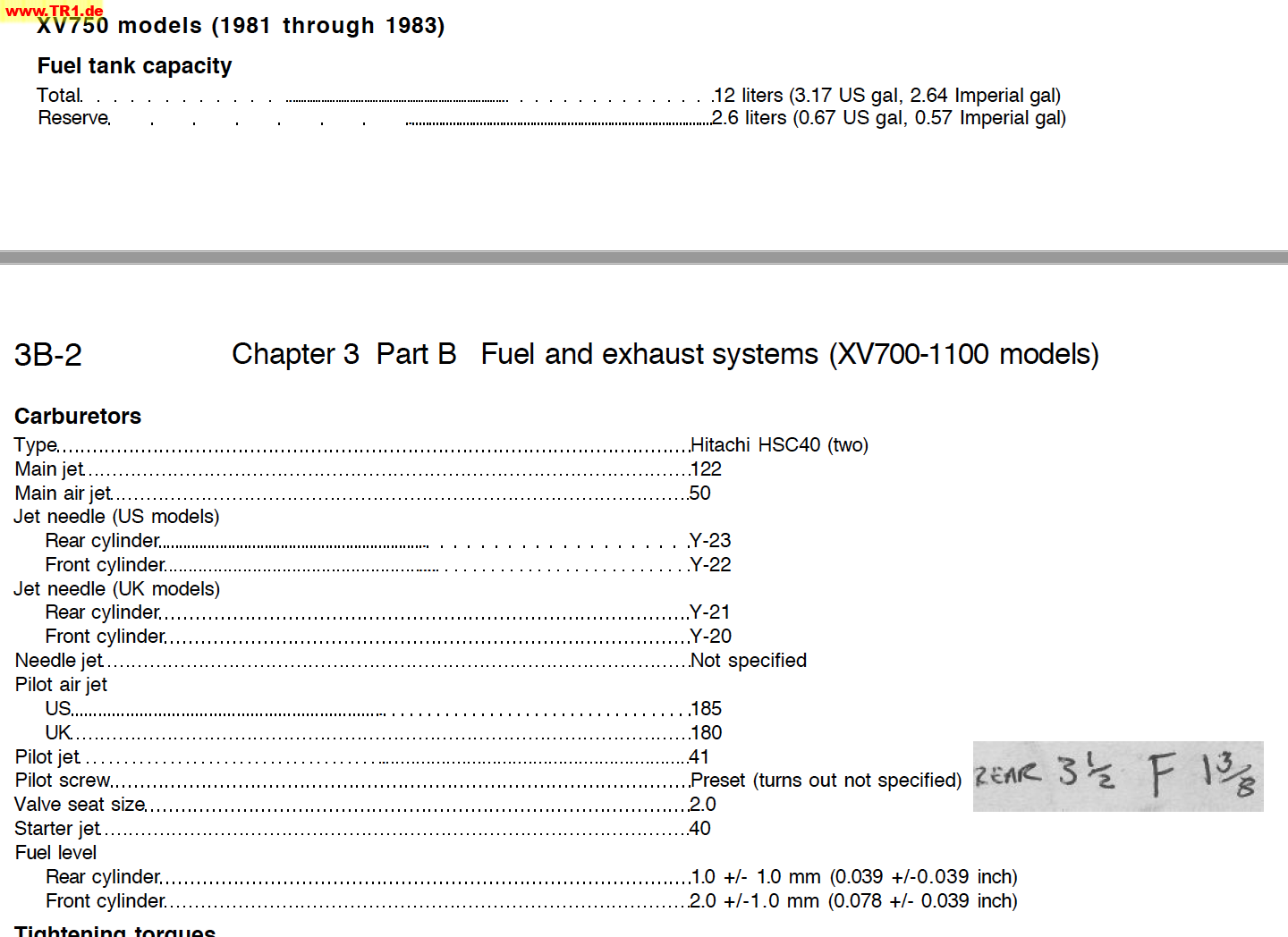Click the 'Fuel level' label
The image size is (1288, 937).
pyautogui.click(x=55, y=853)
